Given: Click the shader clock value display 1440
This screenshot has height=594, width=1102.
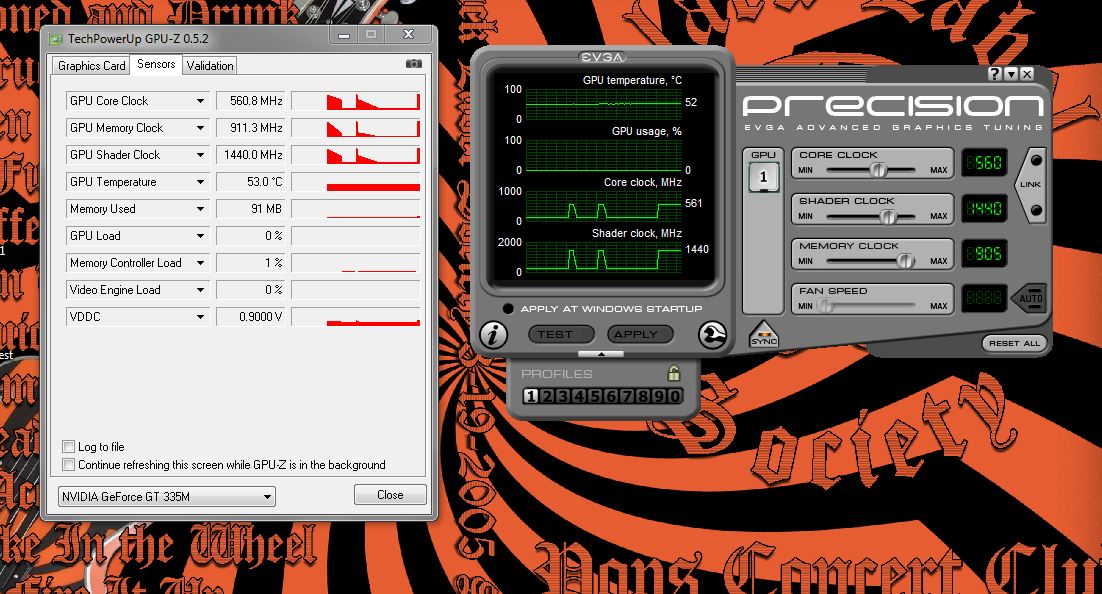Looking at the screenshot, I should (984, 208).
